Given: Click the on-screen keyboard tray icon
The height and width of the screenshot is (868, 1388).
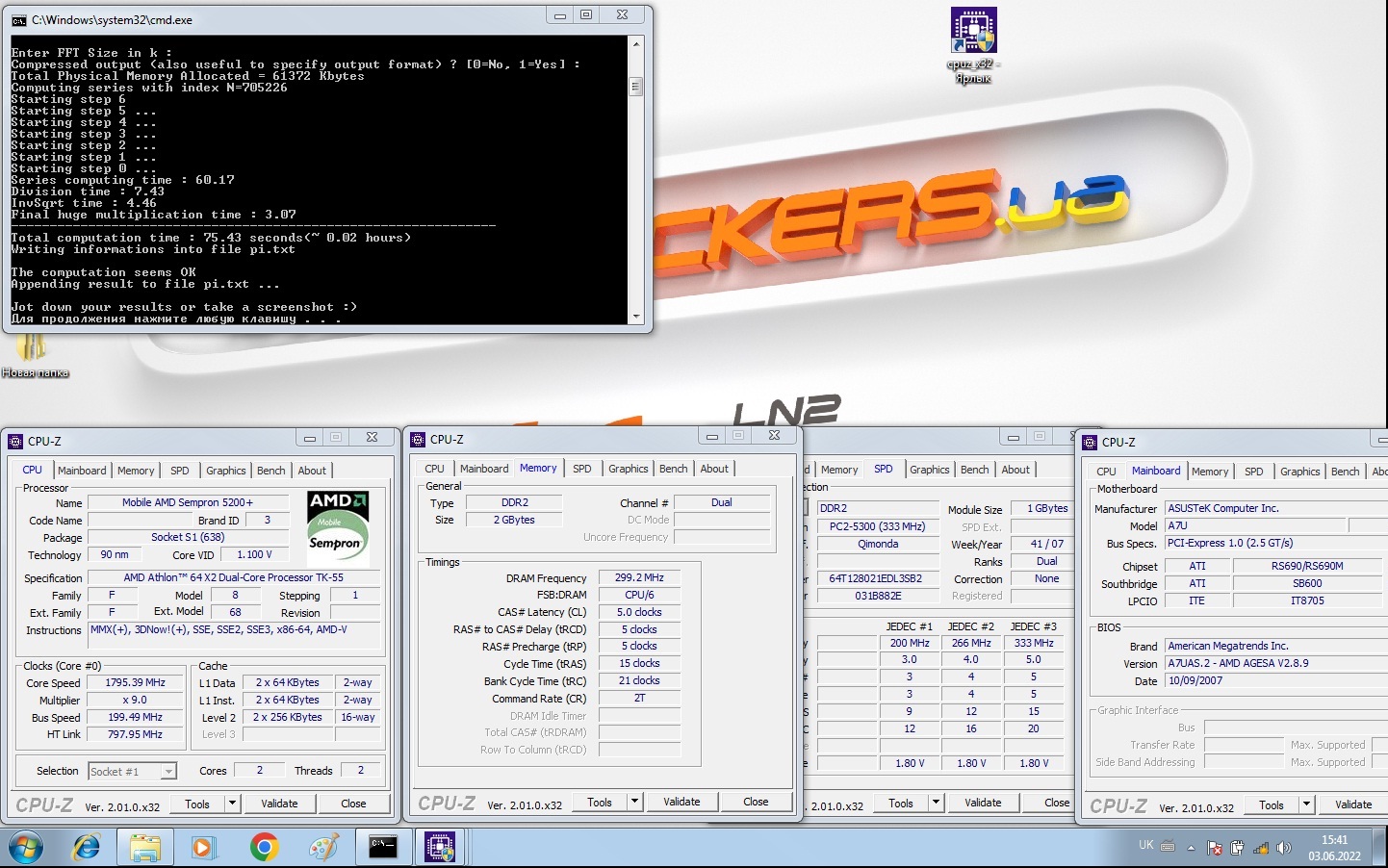Looking at the screenshot, I should click(1168, 847).
